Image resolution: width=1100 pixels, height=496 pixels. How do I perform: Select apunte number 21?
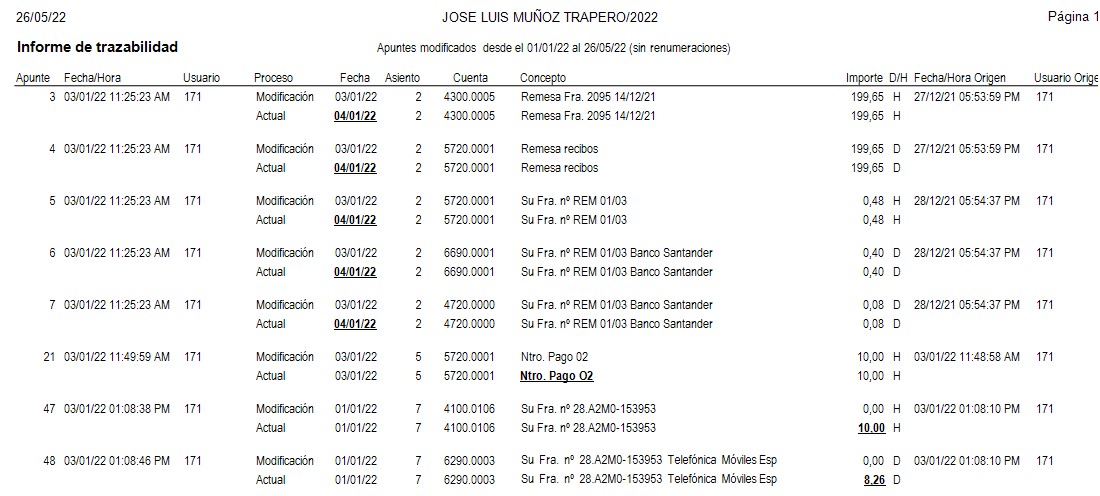(49, 357)
